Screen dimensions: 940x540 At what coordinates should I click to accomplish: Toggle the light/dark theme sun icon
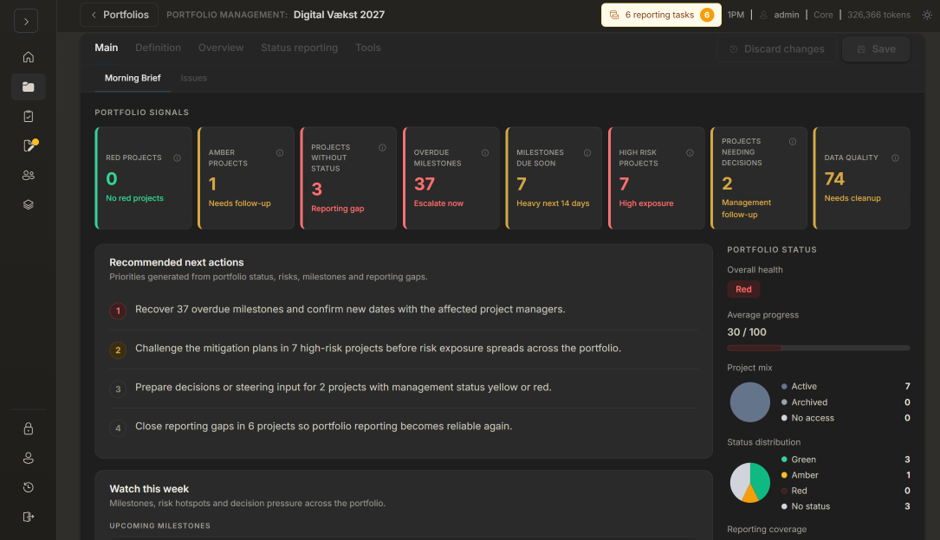[x=927, y=15]
